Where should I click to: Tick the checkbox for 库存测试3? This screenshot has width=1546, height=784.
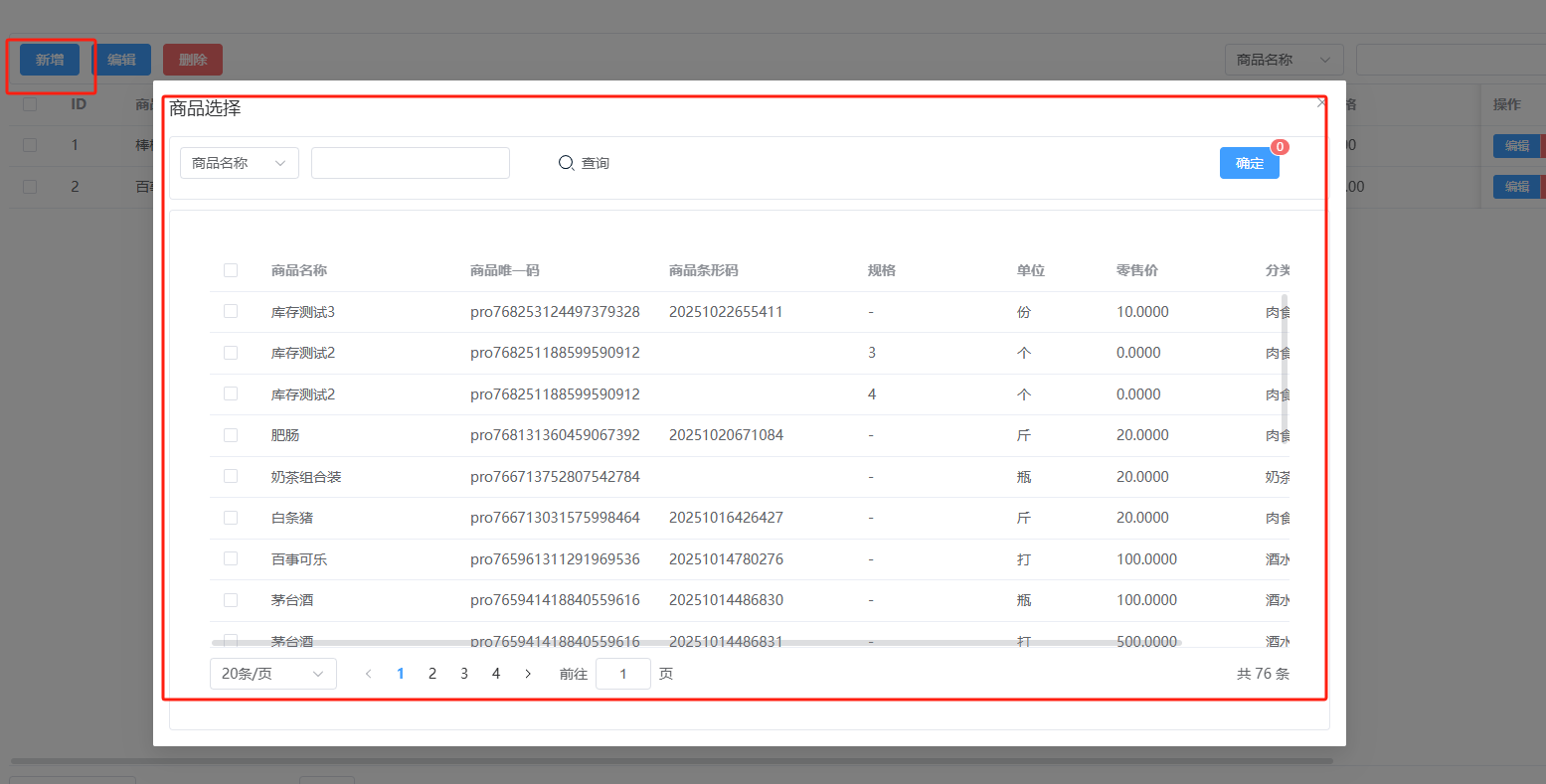(x=231, y=311)
